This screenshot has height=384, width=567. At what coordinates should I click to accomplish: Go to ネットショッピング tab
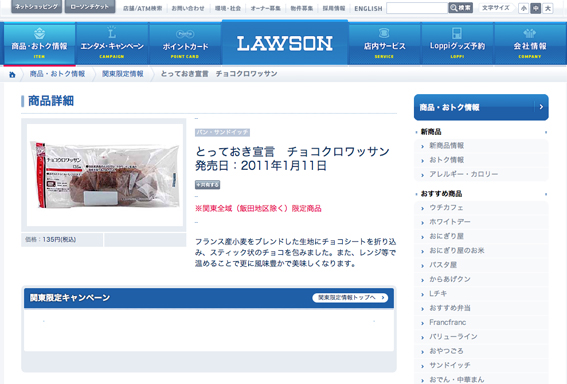[37, 7]
